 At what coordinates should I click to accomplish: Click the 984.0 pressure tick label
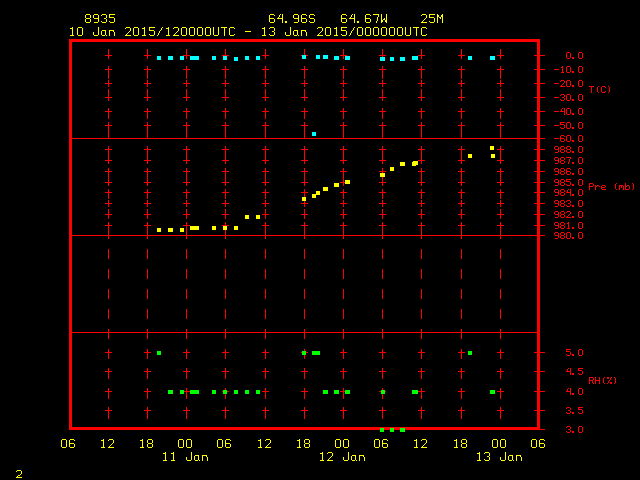[x=569, y=193]
